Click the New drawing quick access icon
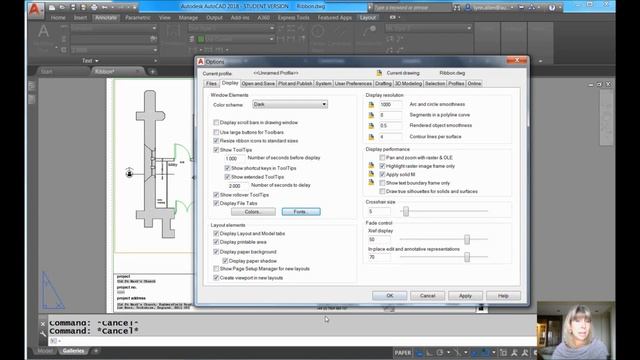Image resolution: width=640 pixels, height=360 pixels. click(x=52, y=7)
